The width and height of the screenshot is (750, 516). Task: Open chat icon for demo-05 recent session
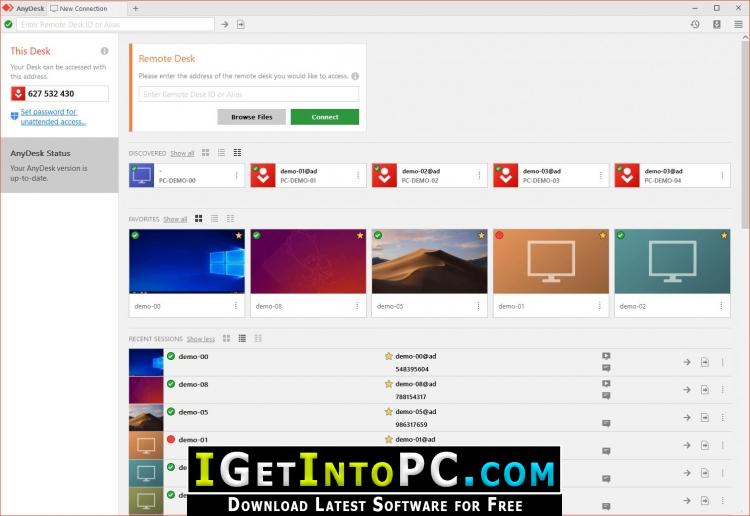(606, 424)
